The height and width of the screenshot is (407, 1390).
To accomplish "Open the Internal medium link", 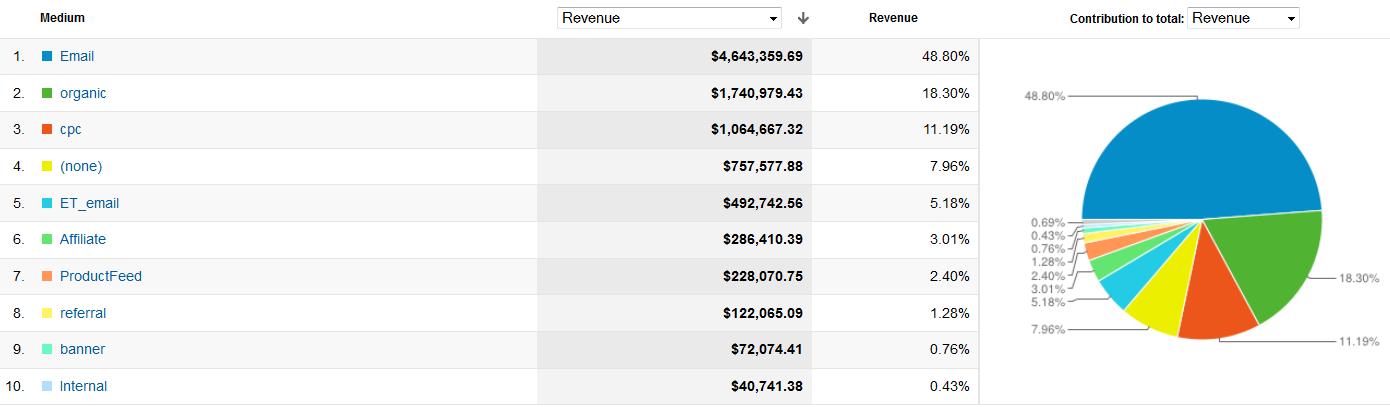I will click(83, 386).
